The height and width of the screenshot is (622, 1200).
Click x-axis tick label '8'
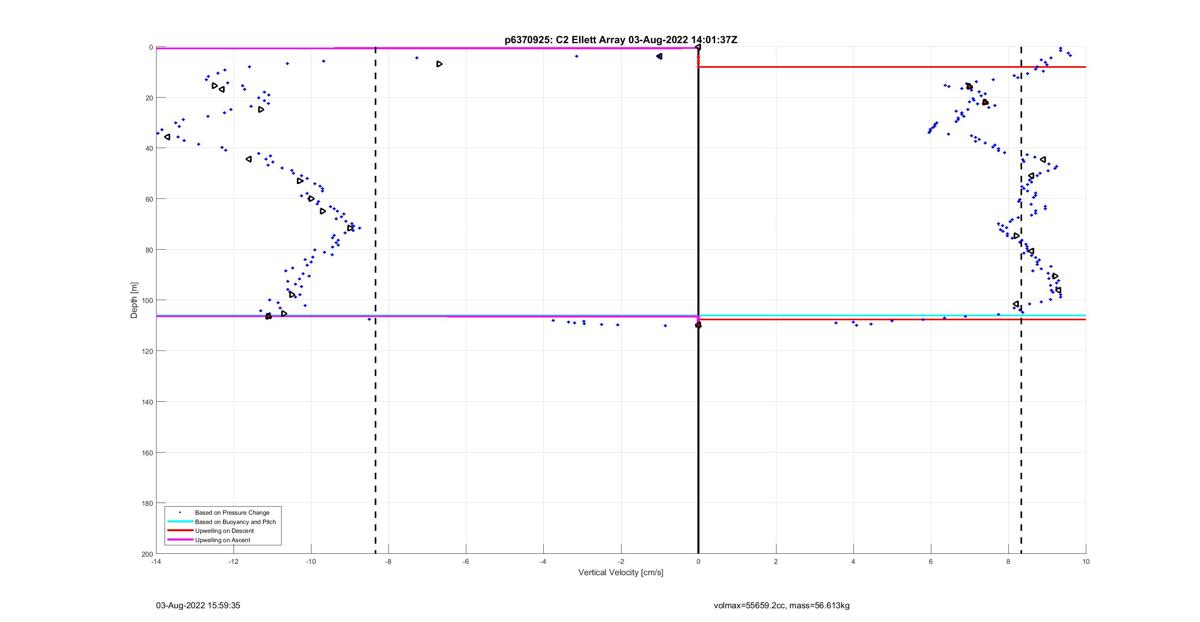coord(1008,561)
